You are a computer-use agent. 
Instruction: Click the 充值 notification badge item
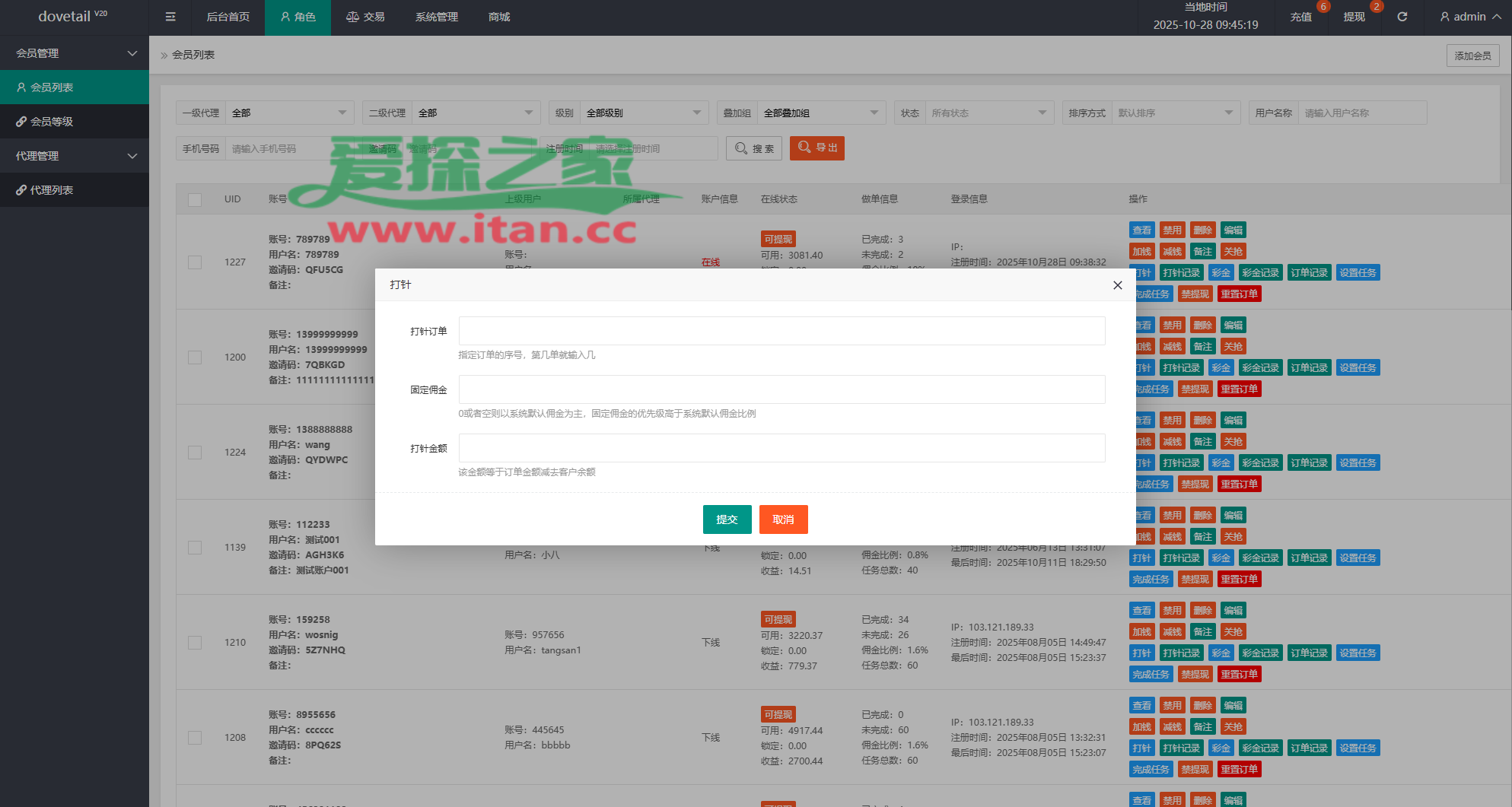click(x=1301, y=17)
